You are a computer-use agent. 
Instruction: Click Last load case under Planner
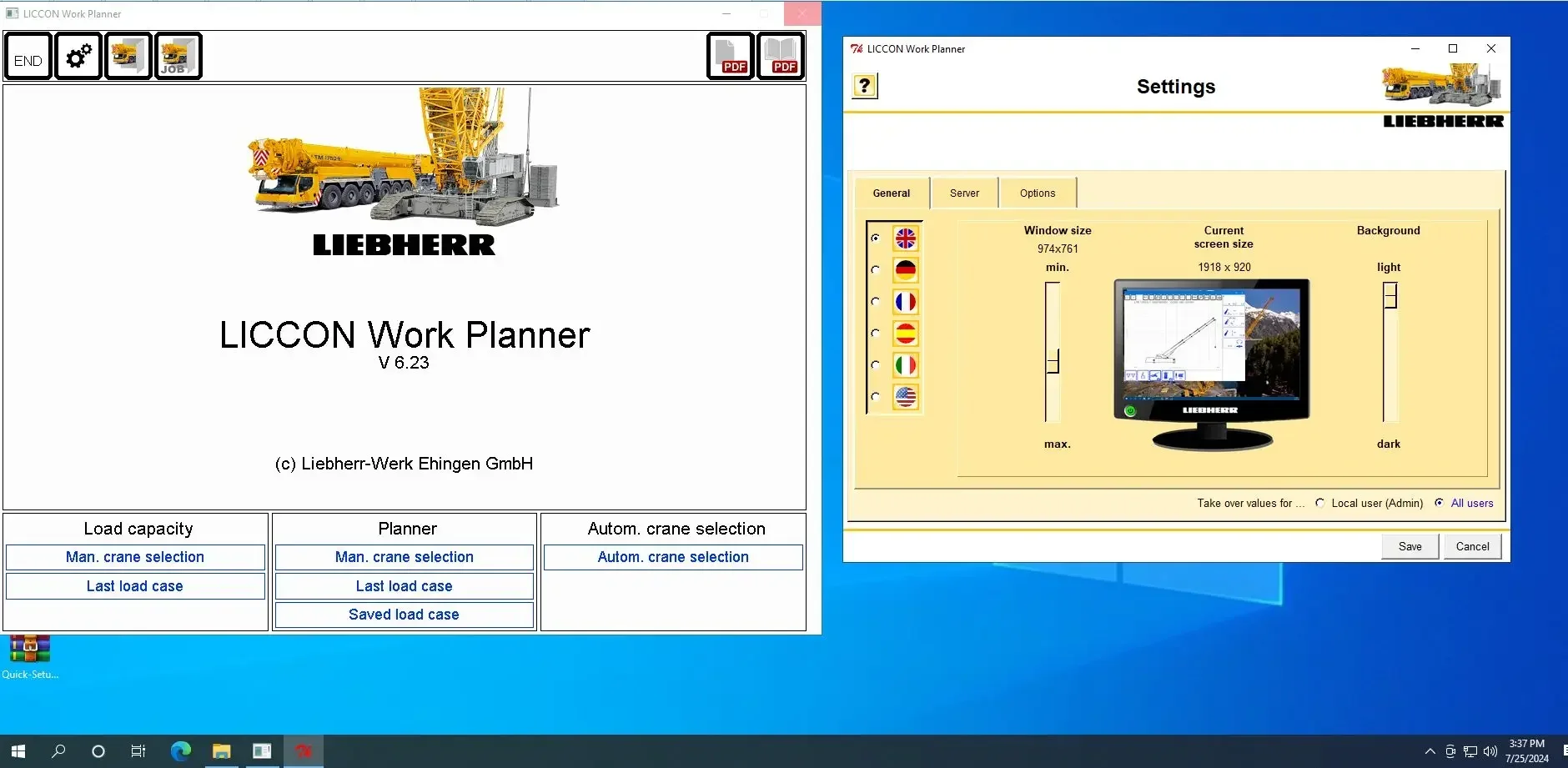coord(405,586)
